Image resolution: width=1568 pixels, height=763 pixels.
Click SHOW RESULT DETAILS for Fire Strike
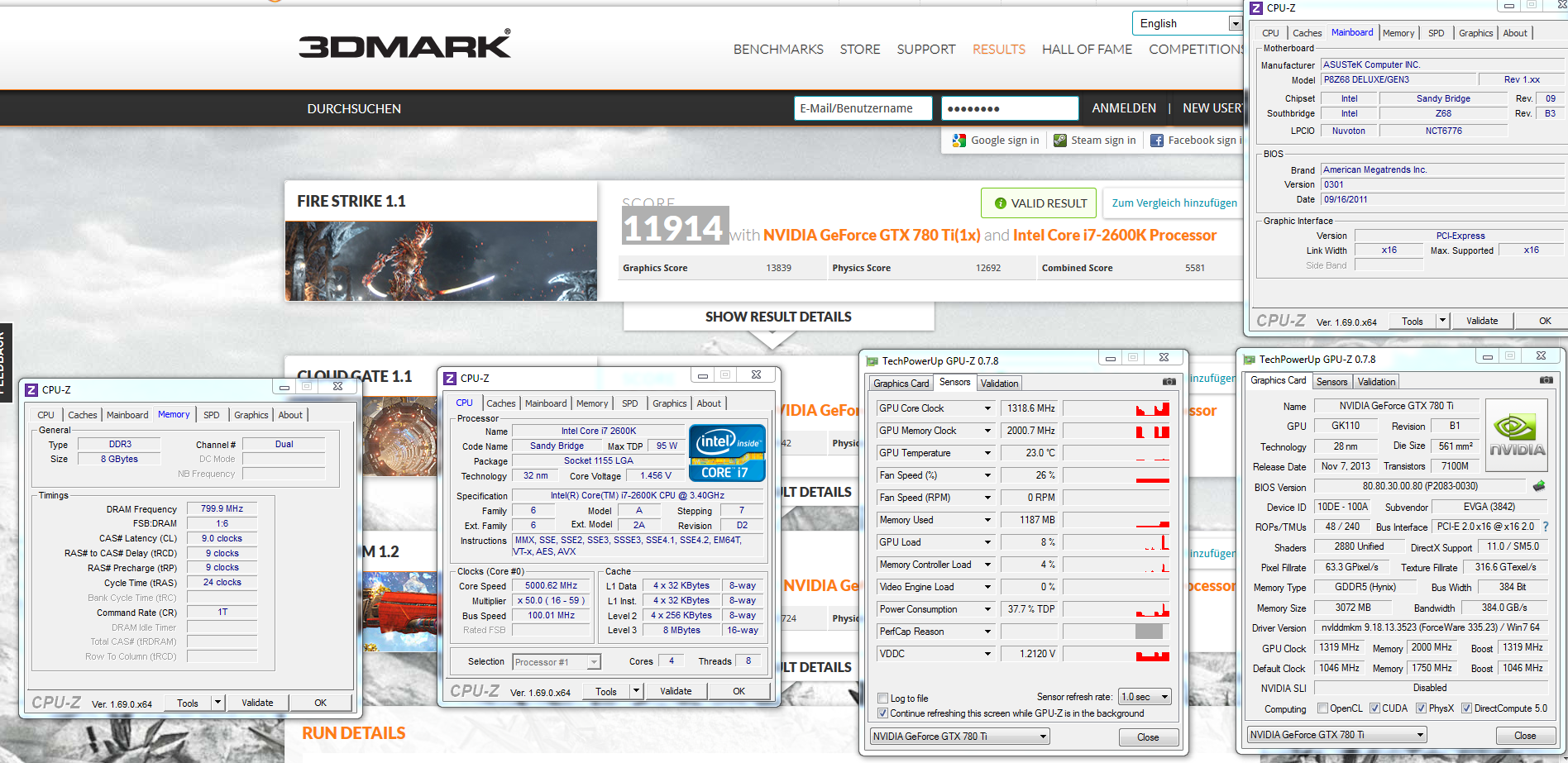778,317
